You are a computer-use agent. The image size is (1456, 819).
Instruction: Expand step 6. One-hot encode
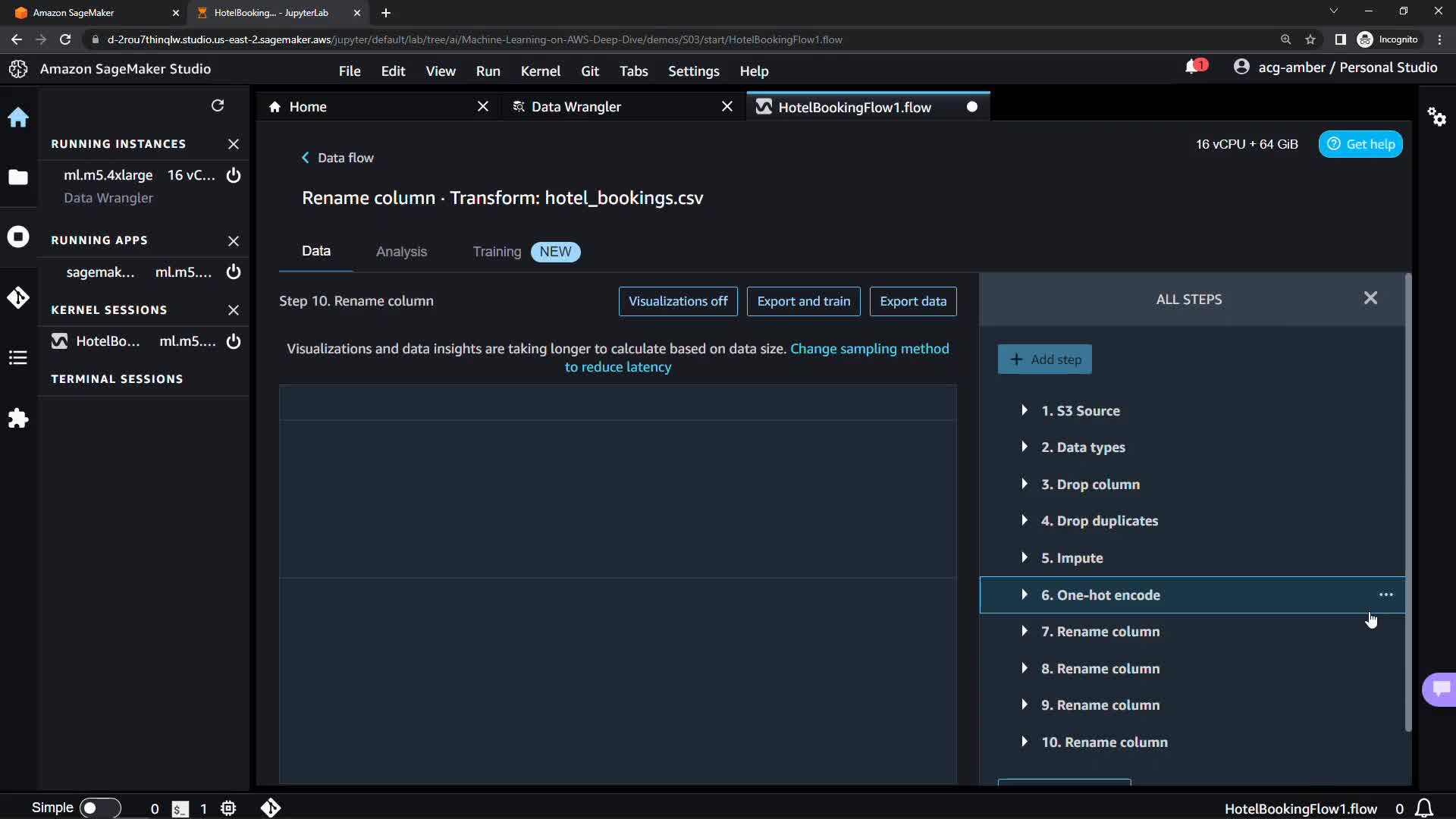tap(1025, 595)
